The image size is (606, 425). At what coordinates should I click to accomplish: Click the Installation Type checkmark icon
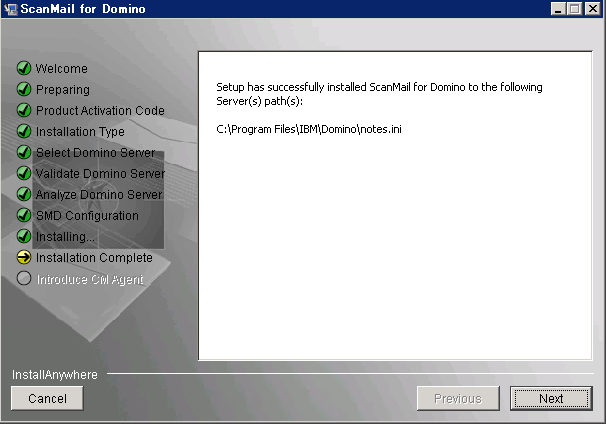pos(24,132)
